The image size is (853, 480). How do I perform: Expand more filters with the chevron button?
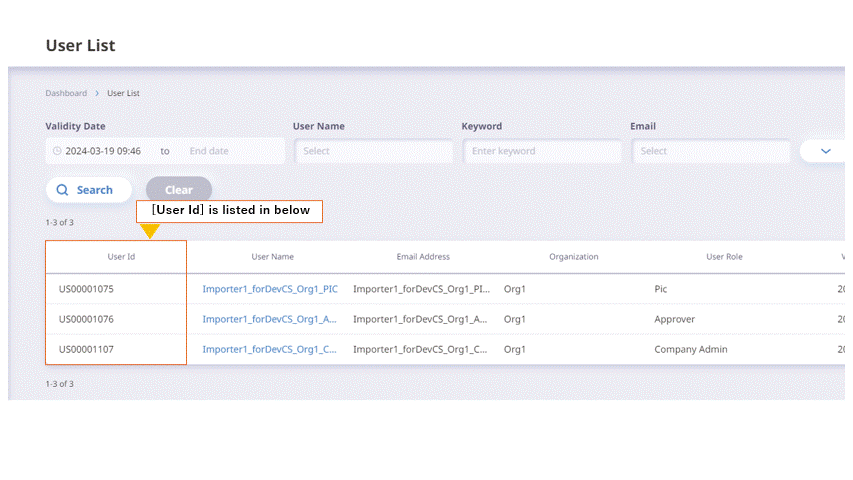pos(825,151)
